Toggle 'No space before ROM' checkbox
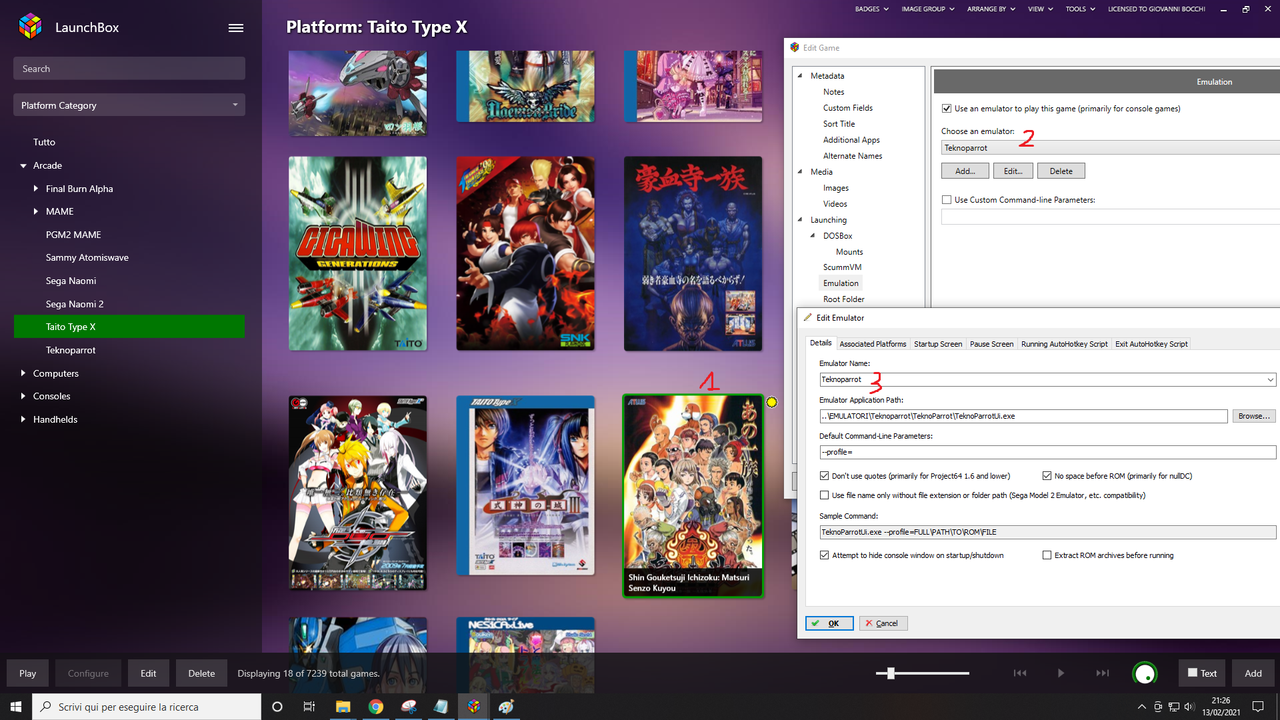1280x720 pixels. (1047, 476)
